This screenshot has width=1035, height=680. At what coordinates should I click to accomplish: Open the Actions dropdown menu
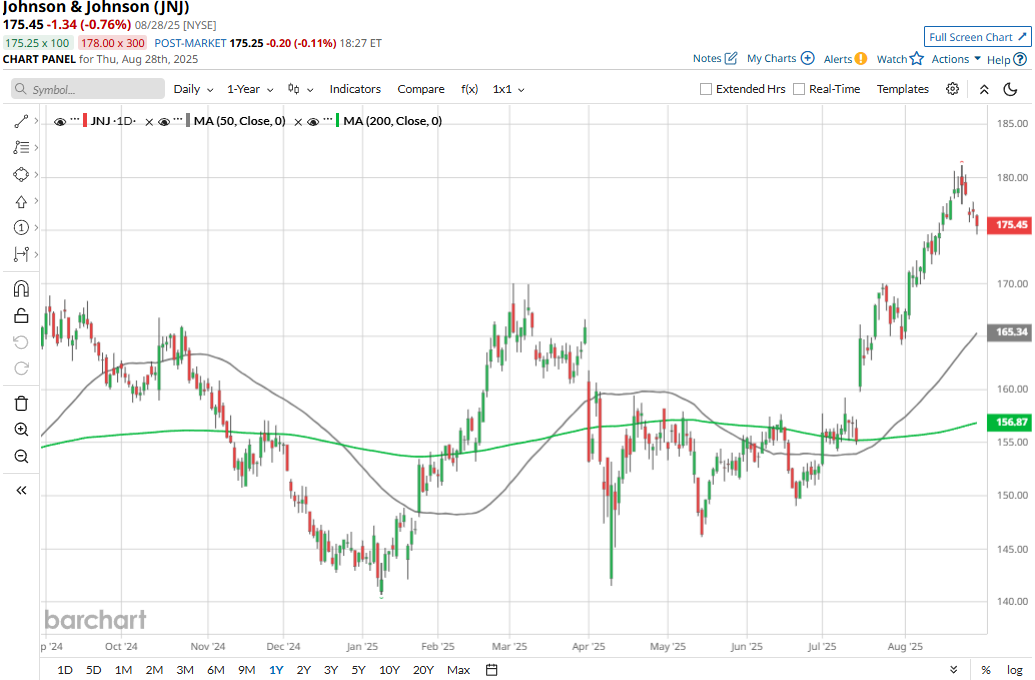click(x=956, y=59)
